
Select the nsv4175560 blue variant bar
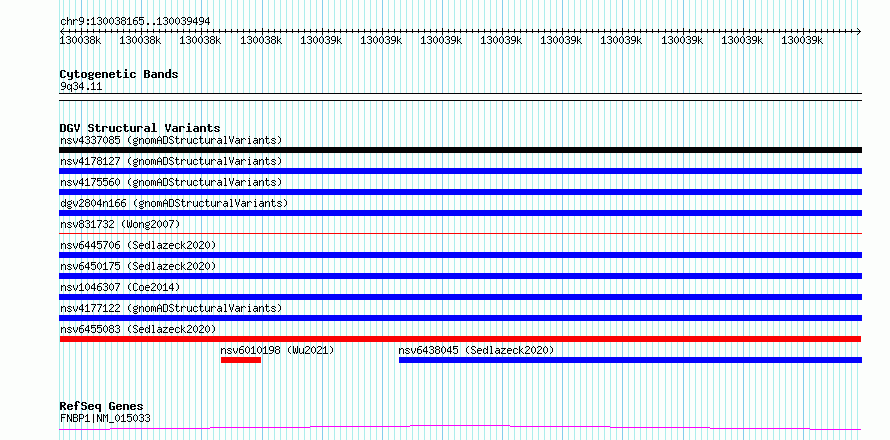point(460,192)
